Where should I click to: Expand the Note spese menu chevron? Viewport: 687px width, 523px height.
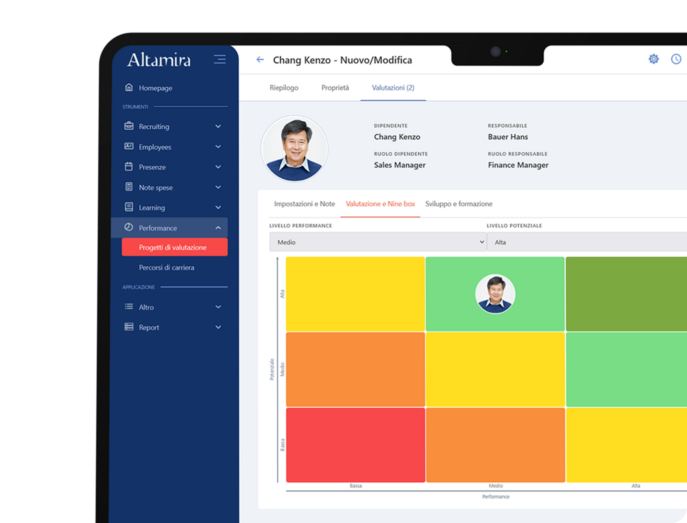point(218,187)
